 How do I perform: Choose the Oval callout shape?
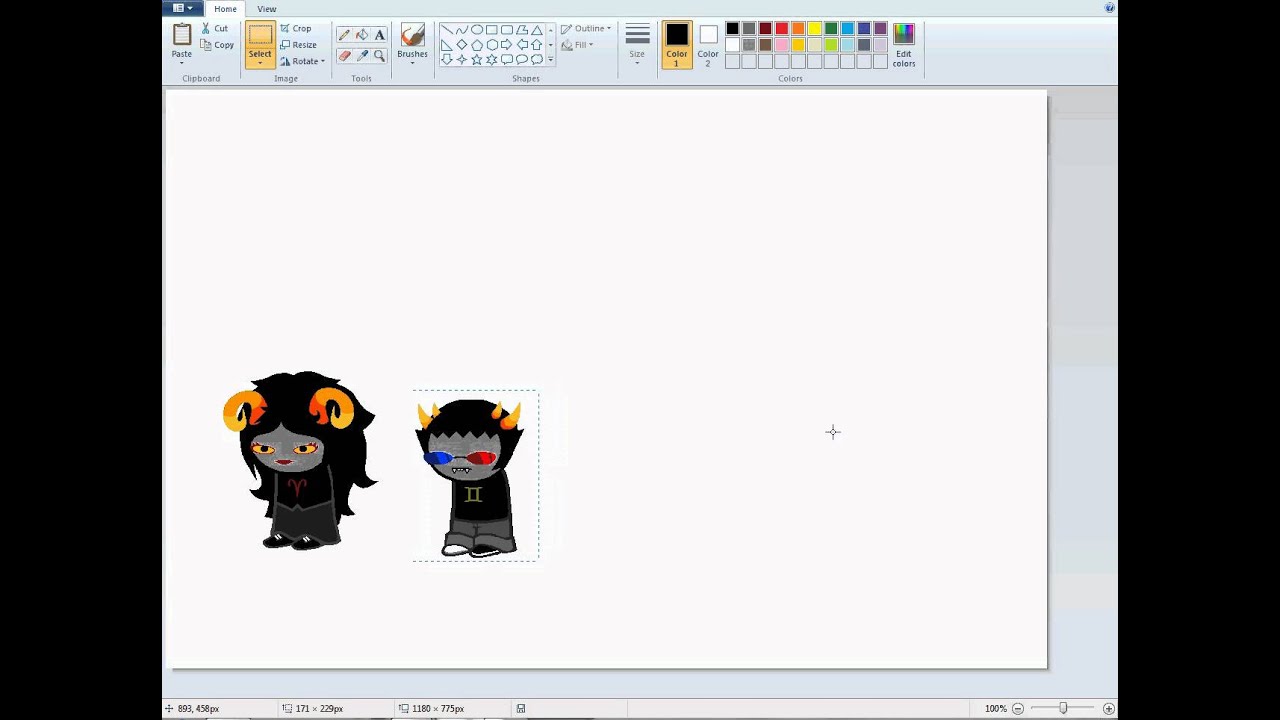(x=522, y=60)
